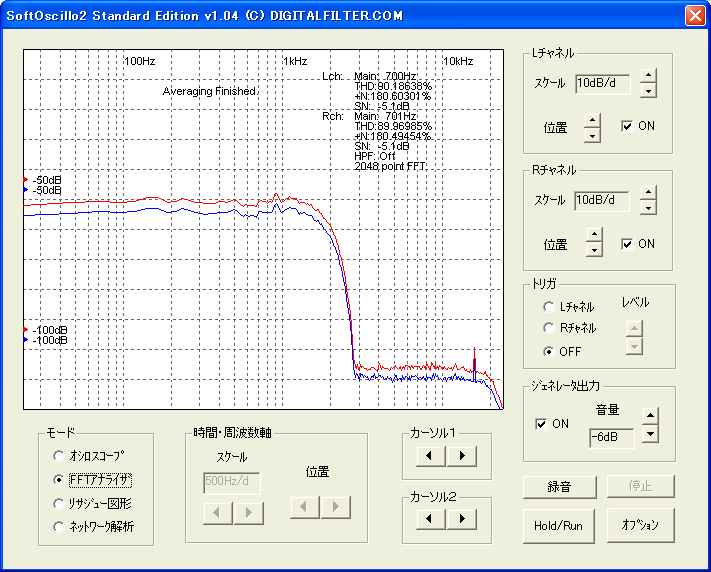This screenshot has height=572, width=711.
Task: Click the '2048 point FFT' readout
Action: [x=390, y=166]
